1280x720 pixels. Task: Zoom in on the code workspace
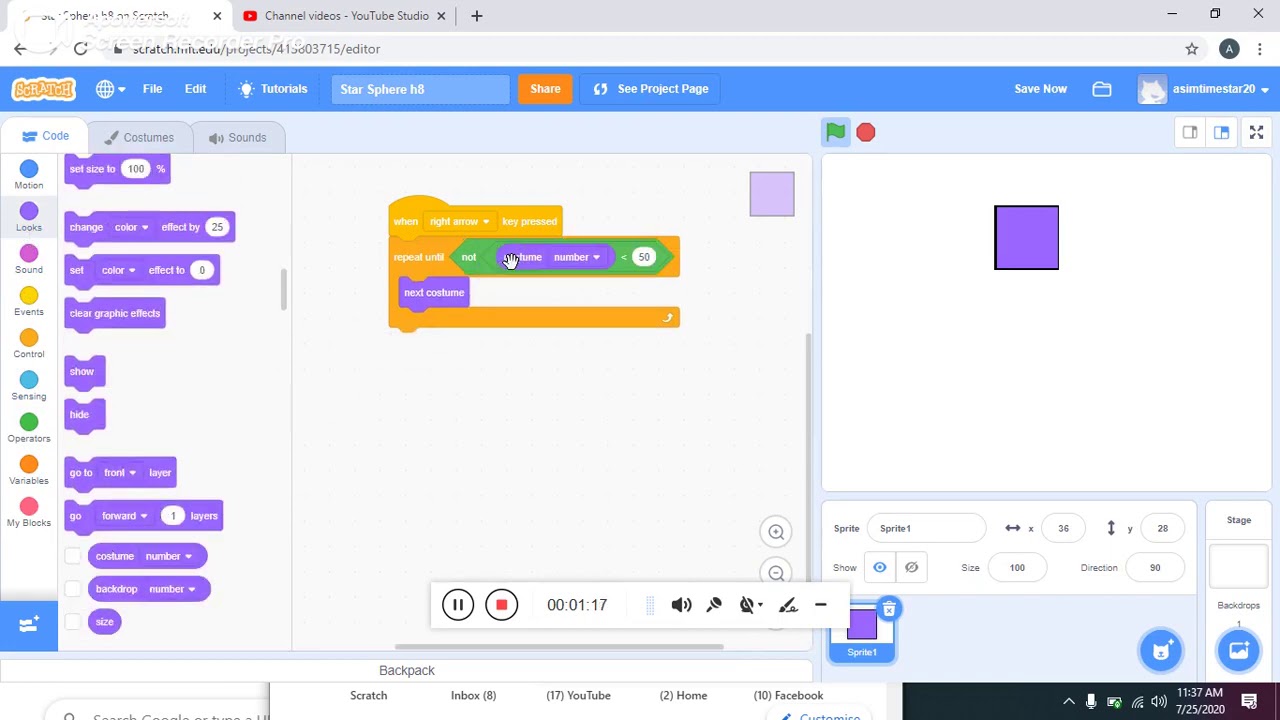pyautogui.click(x=776, y=532)
